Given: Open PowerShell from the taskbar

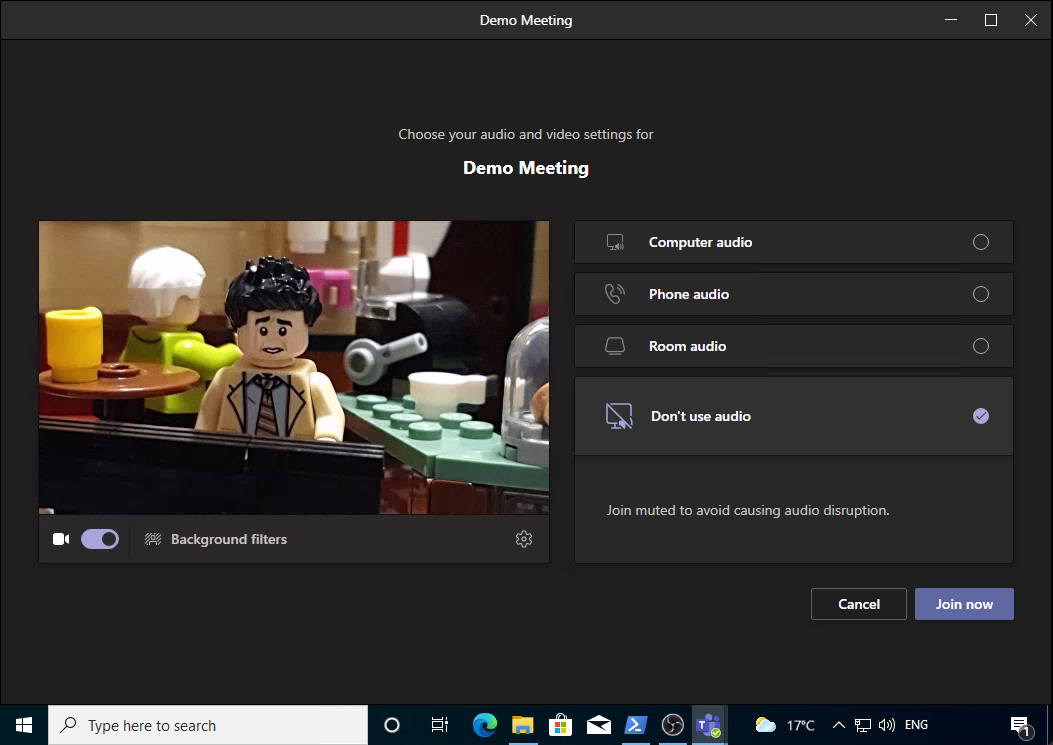Looking at the screenshot, I should (635, 725).
